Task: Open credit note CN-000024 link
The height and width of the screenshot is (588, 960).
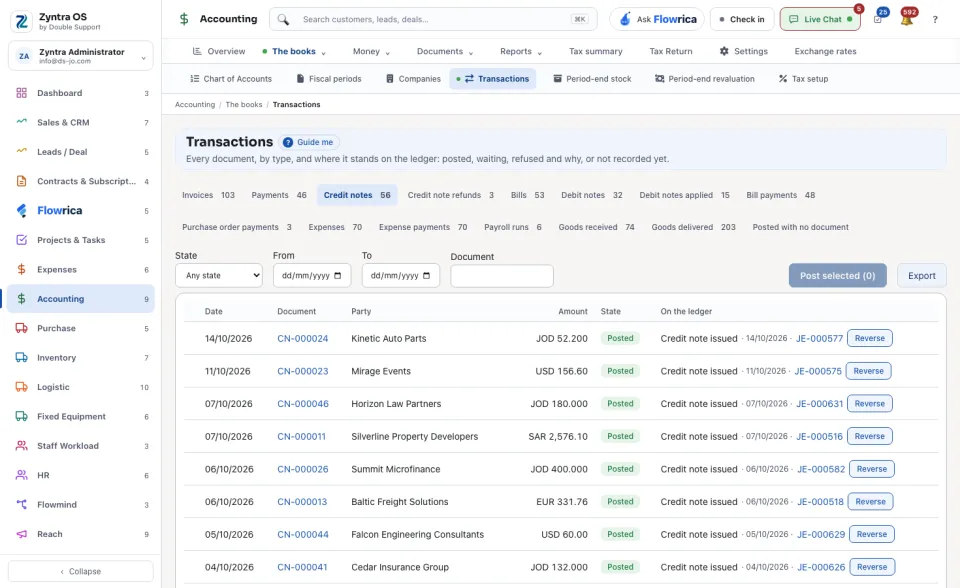Action: click(302, 339)
